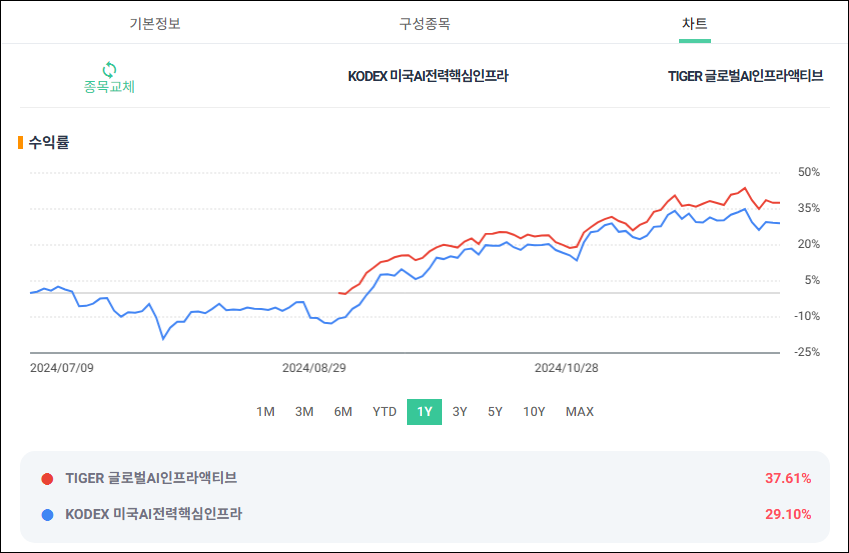Click the highlighted 1Y period button
This screenshot has height=553, width=849.
424,412
